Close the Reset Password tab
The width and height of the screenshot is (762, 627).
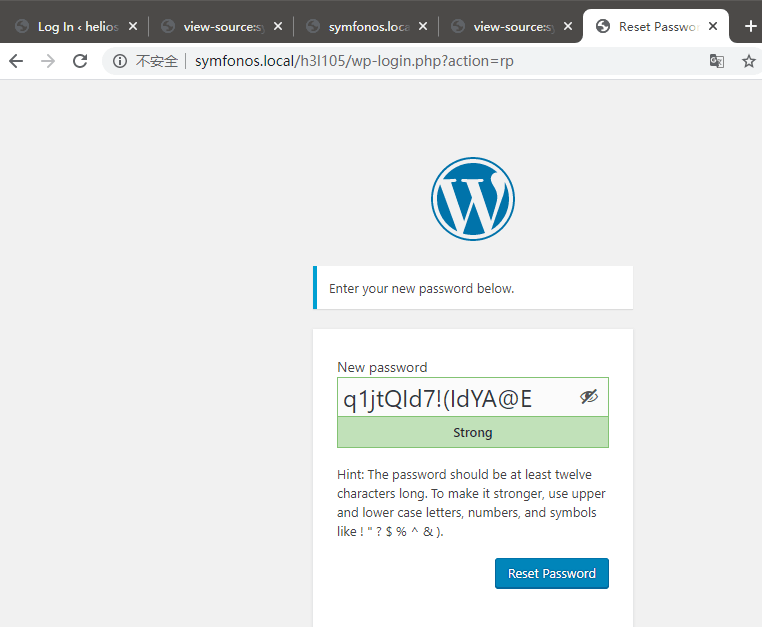tap(712, 26)
